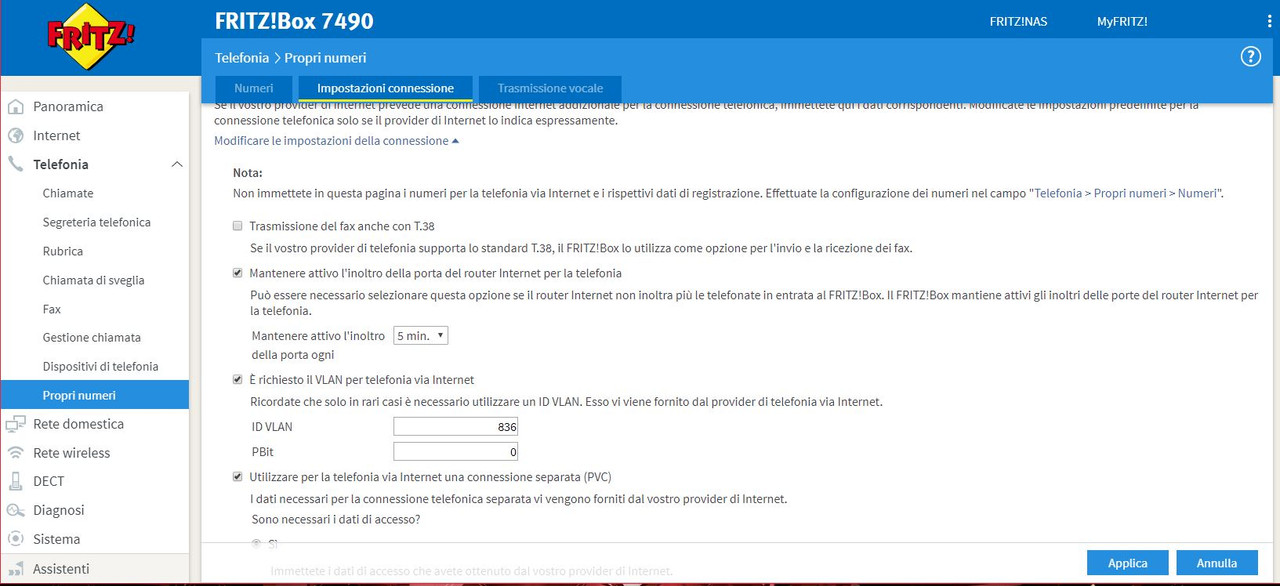Follow the Telefonia > Propri numeri > Numeri link
Viewport: 1280px width, 586px height.
pyautogui.click(x=1126, y=193)
